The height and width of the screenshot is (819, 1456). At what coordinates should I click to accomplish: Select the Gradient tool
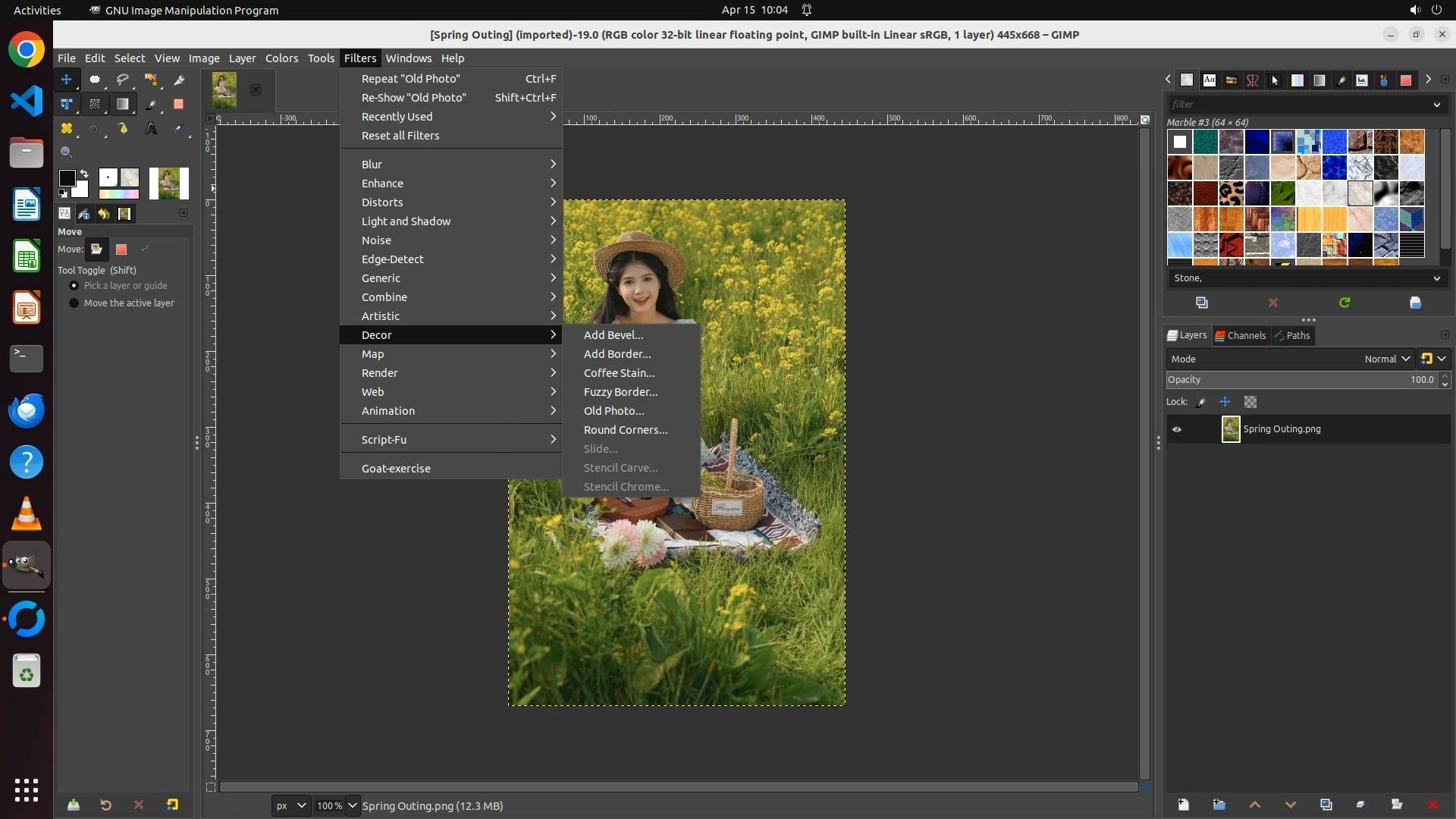click(123, 104)
